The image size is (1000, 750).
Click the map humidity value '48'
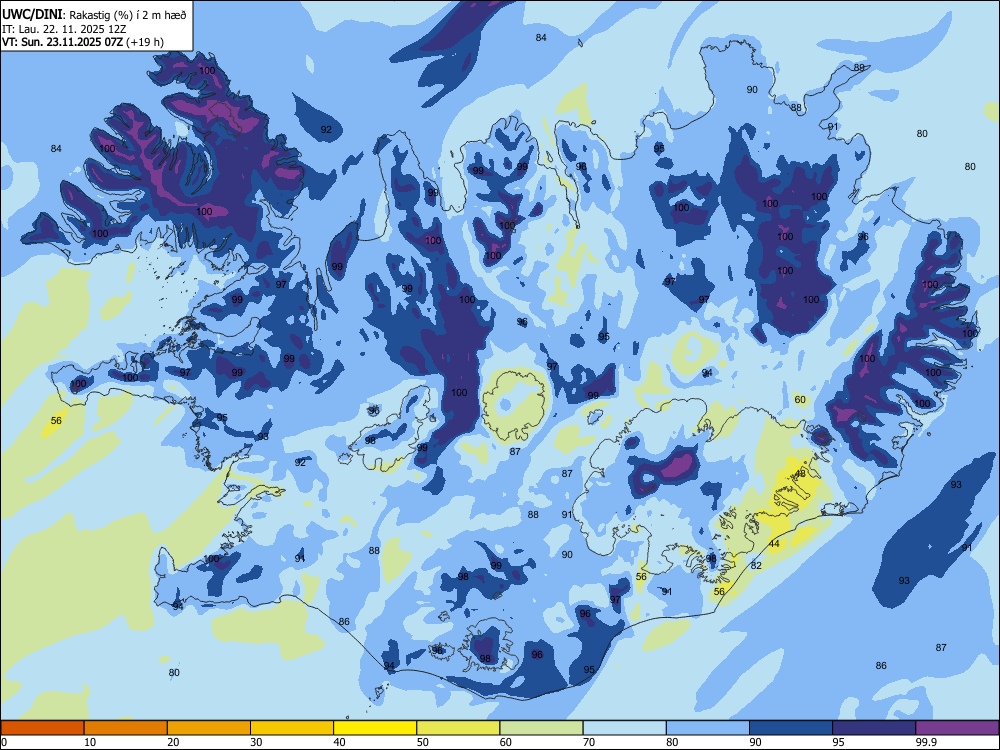[800, 474]
